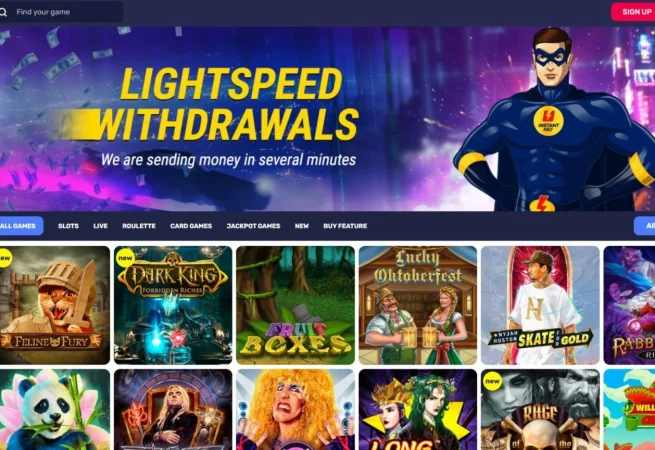Open the Fruit Boxes game tile
Screen dimensions: 655x450
click(x=295, y=305)
